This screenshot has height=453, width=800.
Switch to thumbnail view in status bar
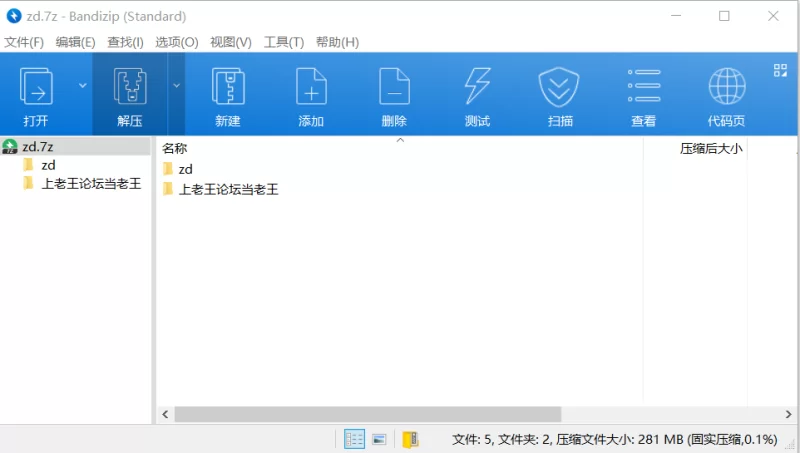tap(379, 439)
